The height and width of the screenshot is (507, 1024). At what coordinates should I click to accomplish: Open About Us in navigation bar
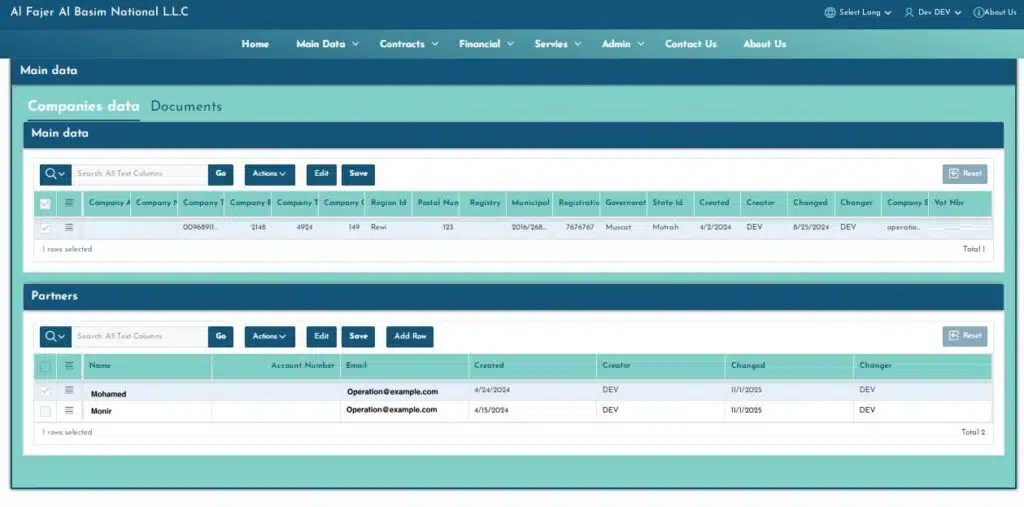click(765, 44)
